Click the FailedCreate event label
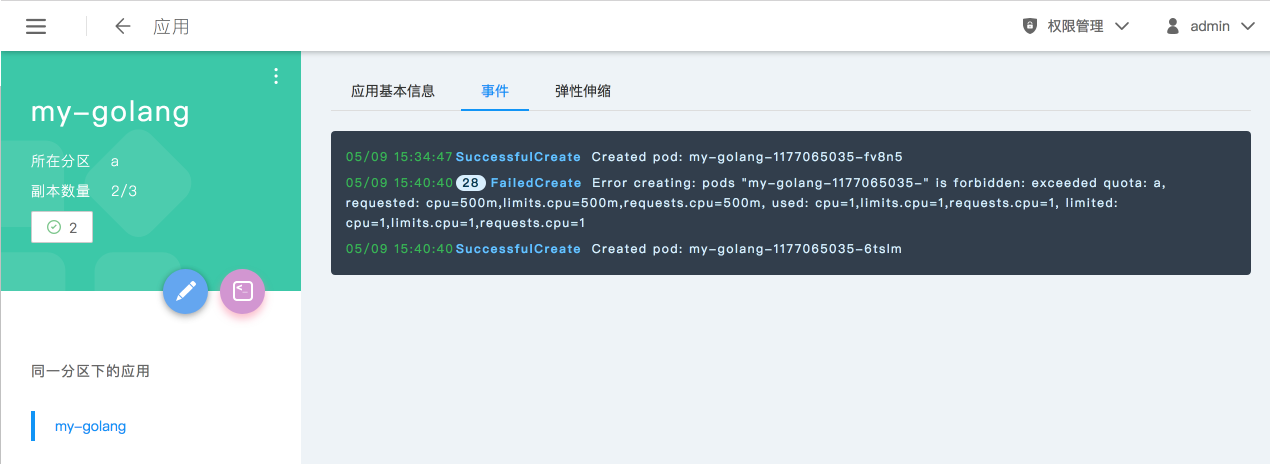This screenshot has width=1270, height=464. coord(536,183)
